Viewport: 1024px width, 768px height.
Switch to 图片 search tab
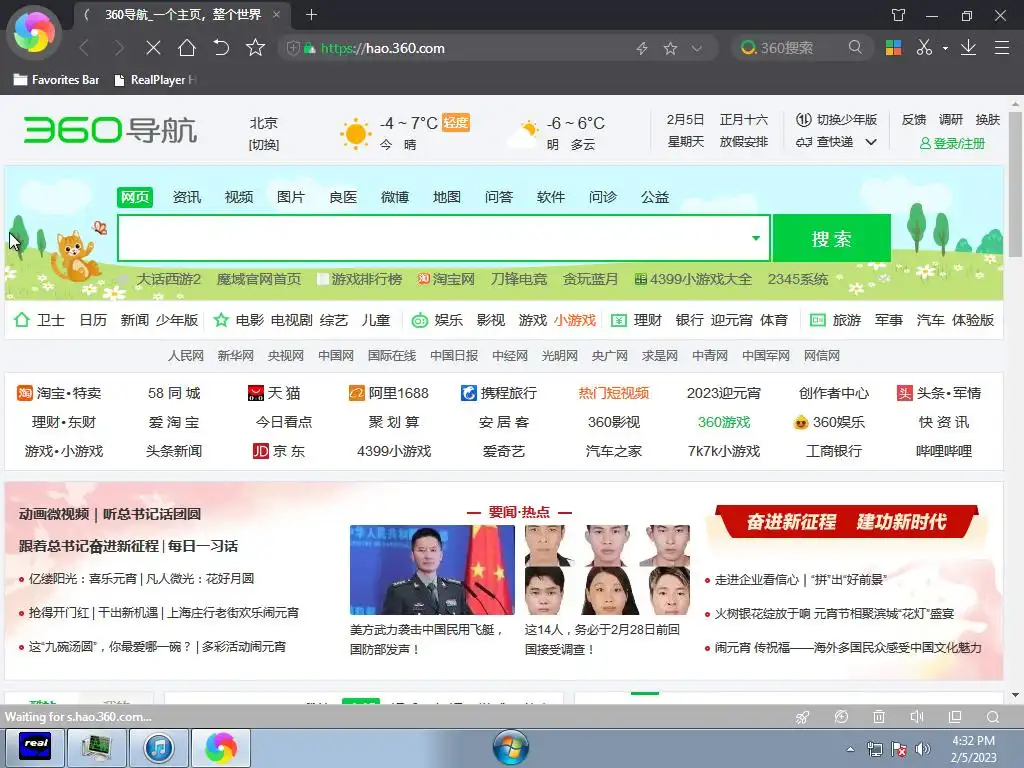(291, 197)
